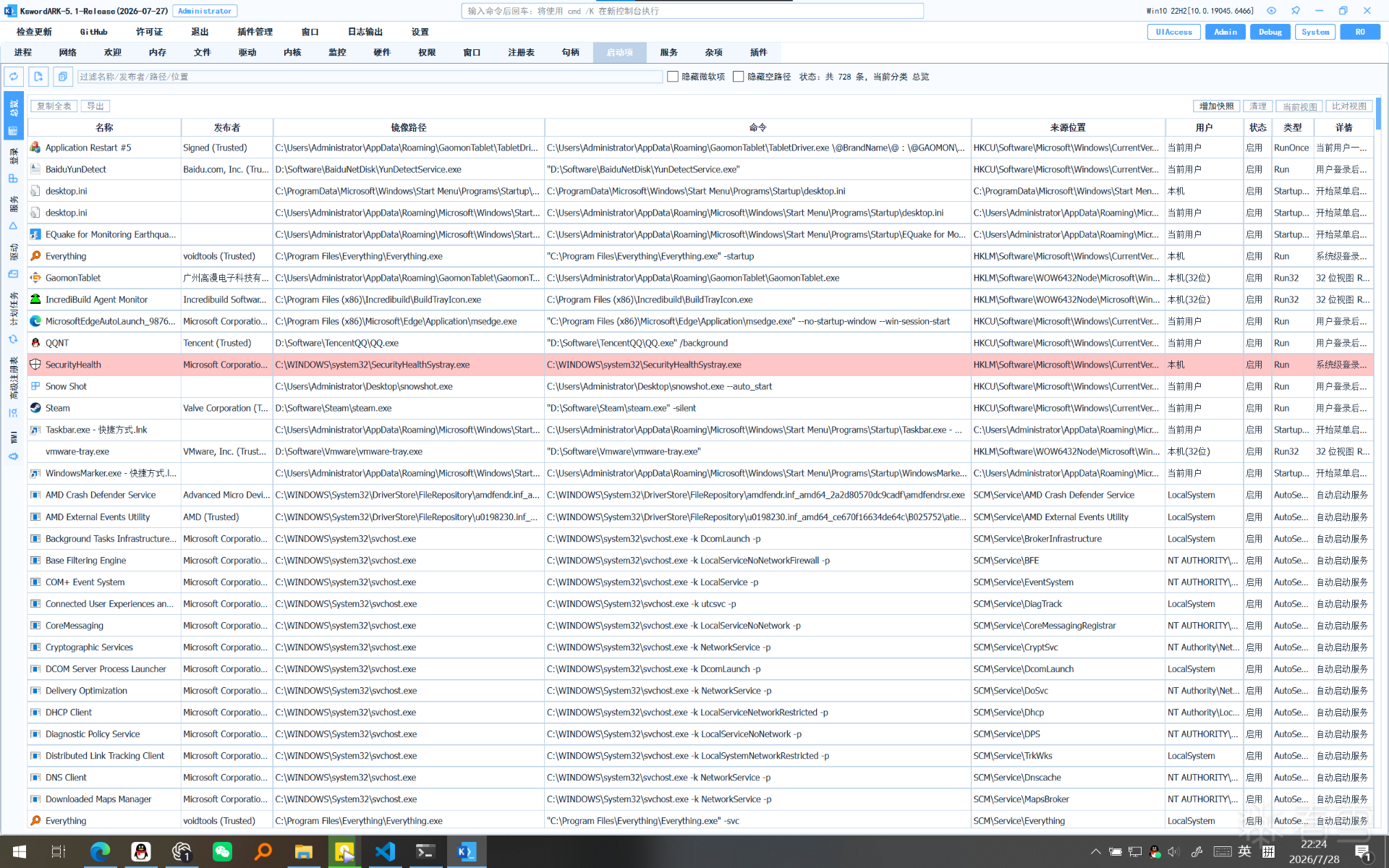The height and width of the screenshot is (868, 1389).
Task: Click the 导出 button
Action: coord(95,106)
